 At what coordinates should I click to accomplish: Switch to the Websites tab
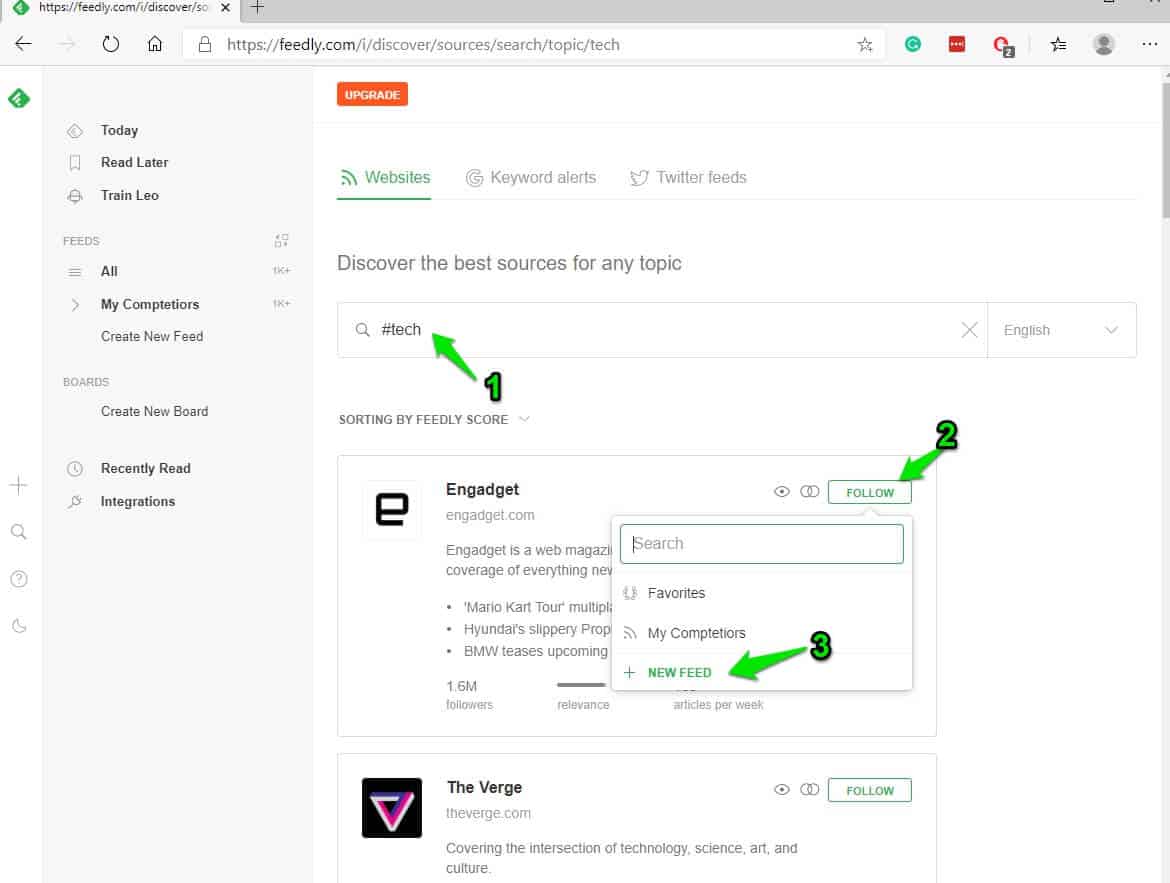tap(385, 178)
